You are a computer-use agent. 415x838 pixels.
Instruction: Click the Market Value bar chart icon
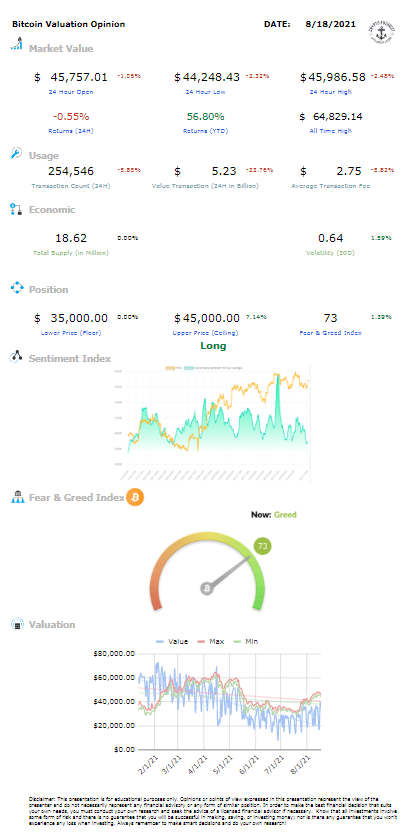(x=17, y=44)
